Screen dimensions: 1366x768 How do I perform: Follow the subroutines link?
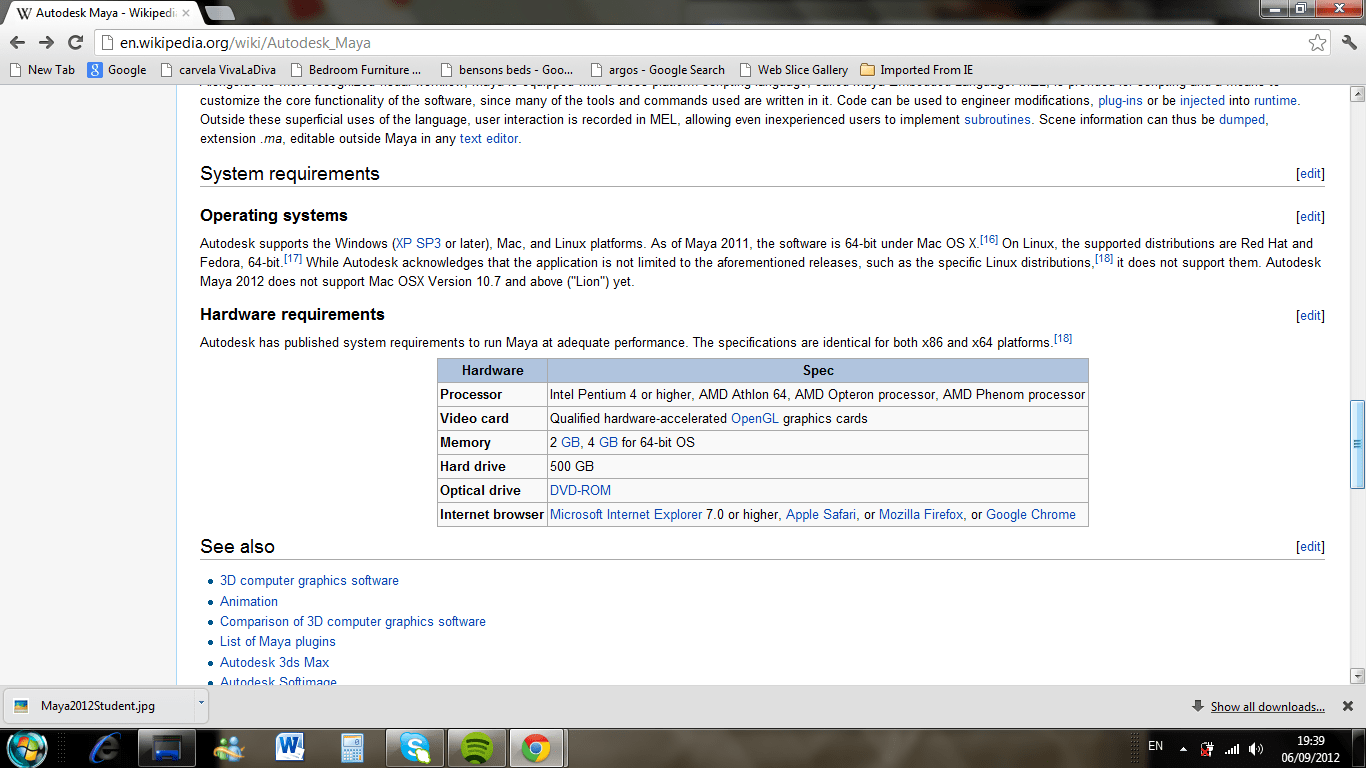coord(997,120)
